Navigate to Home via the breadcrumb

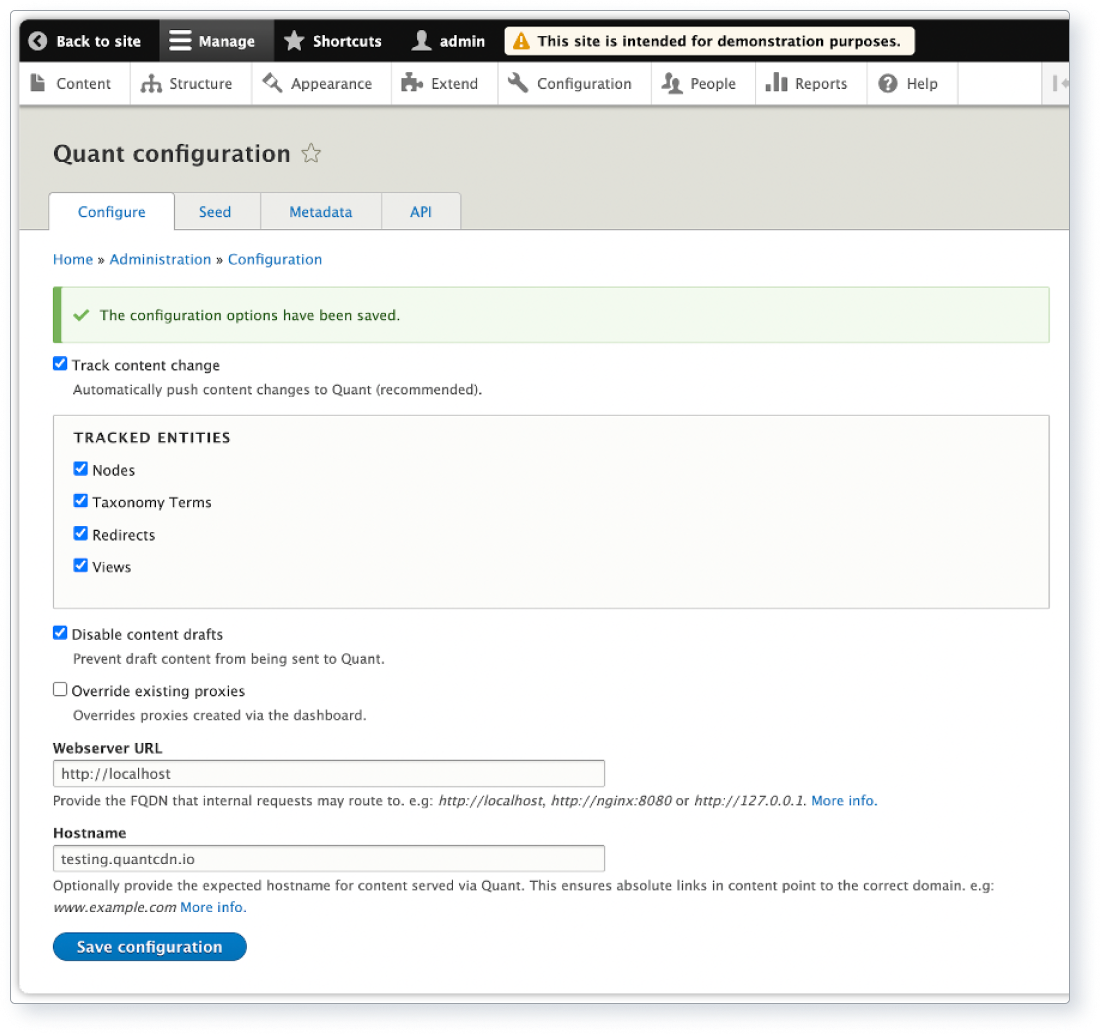[72, 259]
